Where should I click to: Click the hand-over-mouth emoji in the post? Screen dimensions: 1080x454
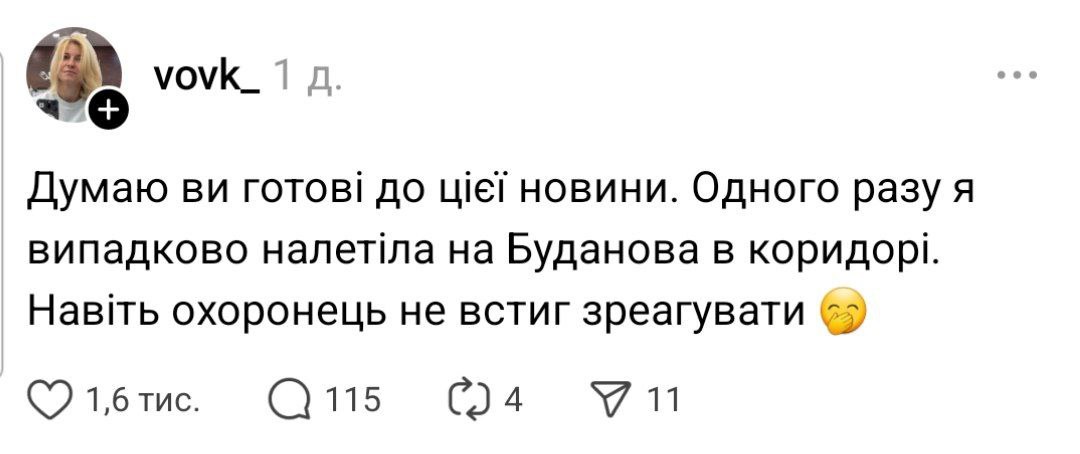[x=841, y=314]
